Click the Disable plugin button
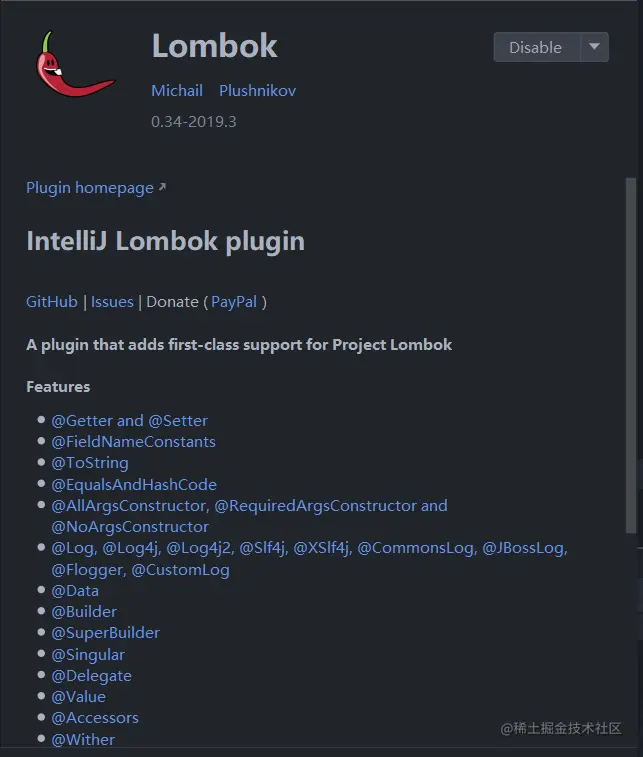 point(537,47)
